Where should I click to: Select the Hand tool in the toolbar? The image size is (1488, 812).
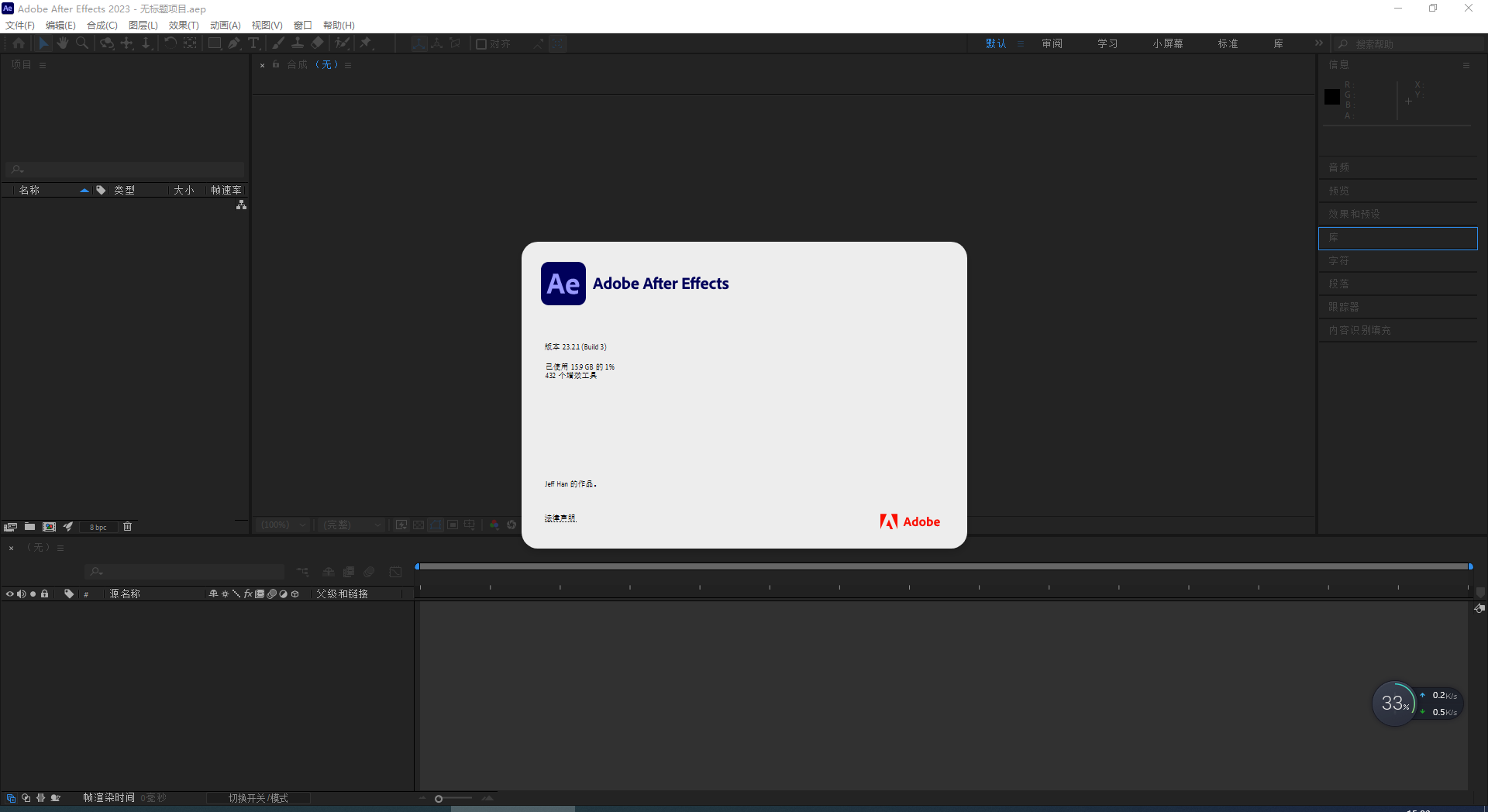coord(63,43)
